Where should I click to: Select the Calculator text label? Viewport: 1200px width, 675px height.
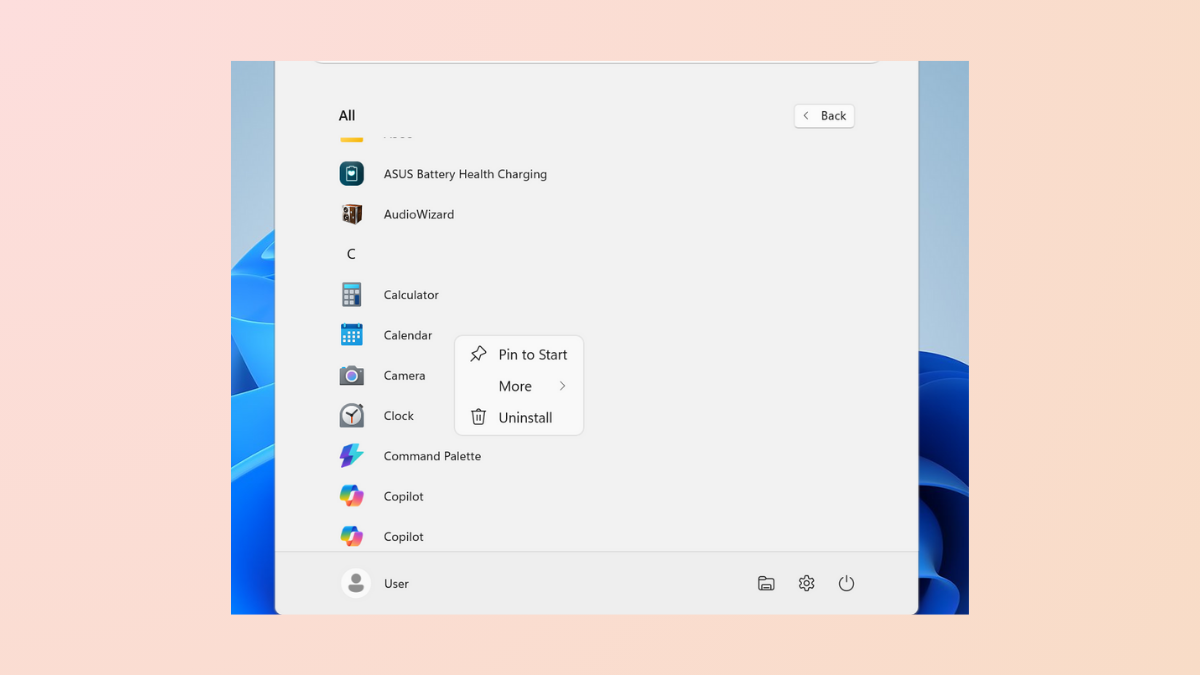pos(411,295)
